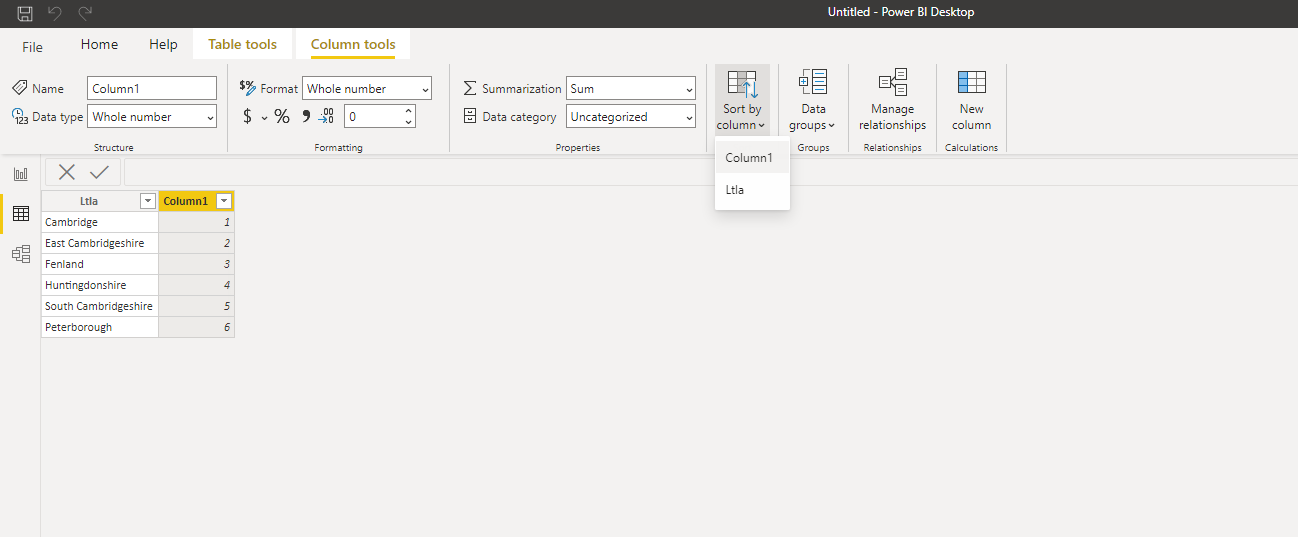Screen dimensions: 1298x537
Task: Open Sort by column button
Action: (x=742, y=100)
